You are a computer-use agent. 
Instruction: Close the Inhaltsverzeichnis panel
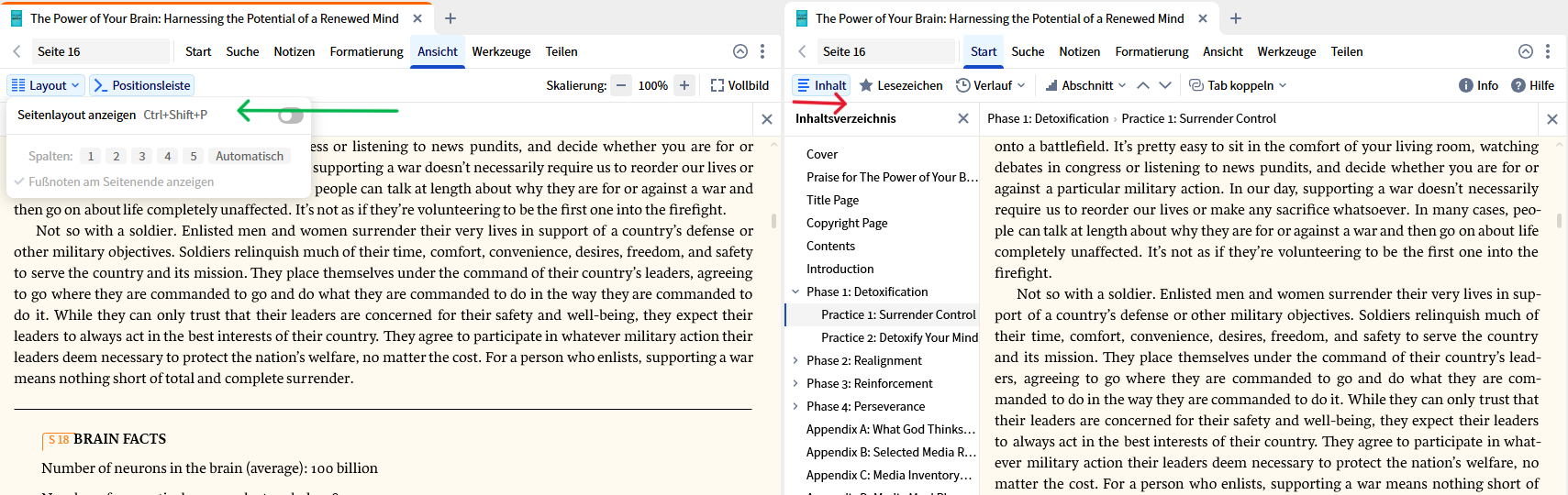963,118
